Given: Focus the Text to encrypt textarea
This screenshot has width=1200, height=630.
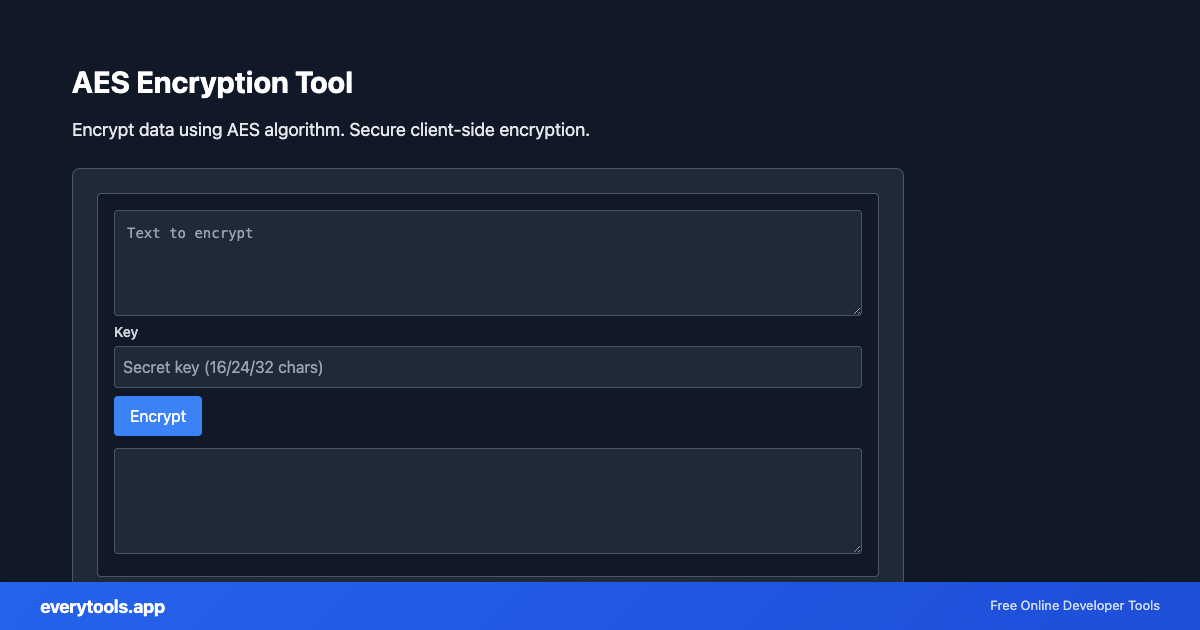Looking at the screenshot, I should pyautogui.click(x=488, y=262).
